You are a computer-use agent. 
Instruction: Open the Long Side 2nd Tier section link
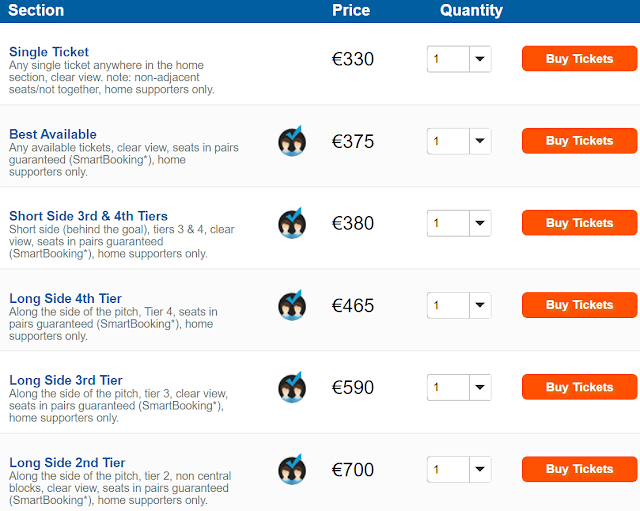coord(67,463)
